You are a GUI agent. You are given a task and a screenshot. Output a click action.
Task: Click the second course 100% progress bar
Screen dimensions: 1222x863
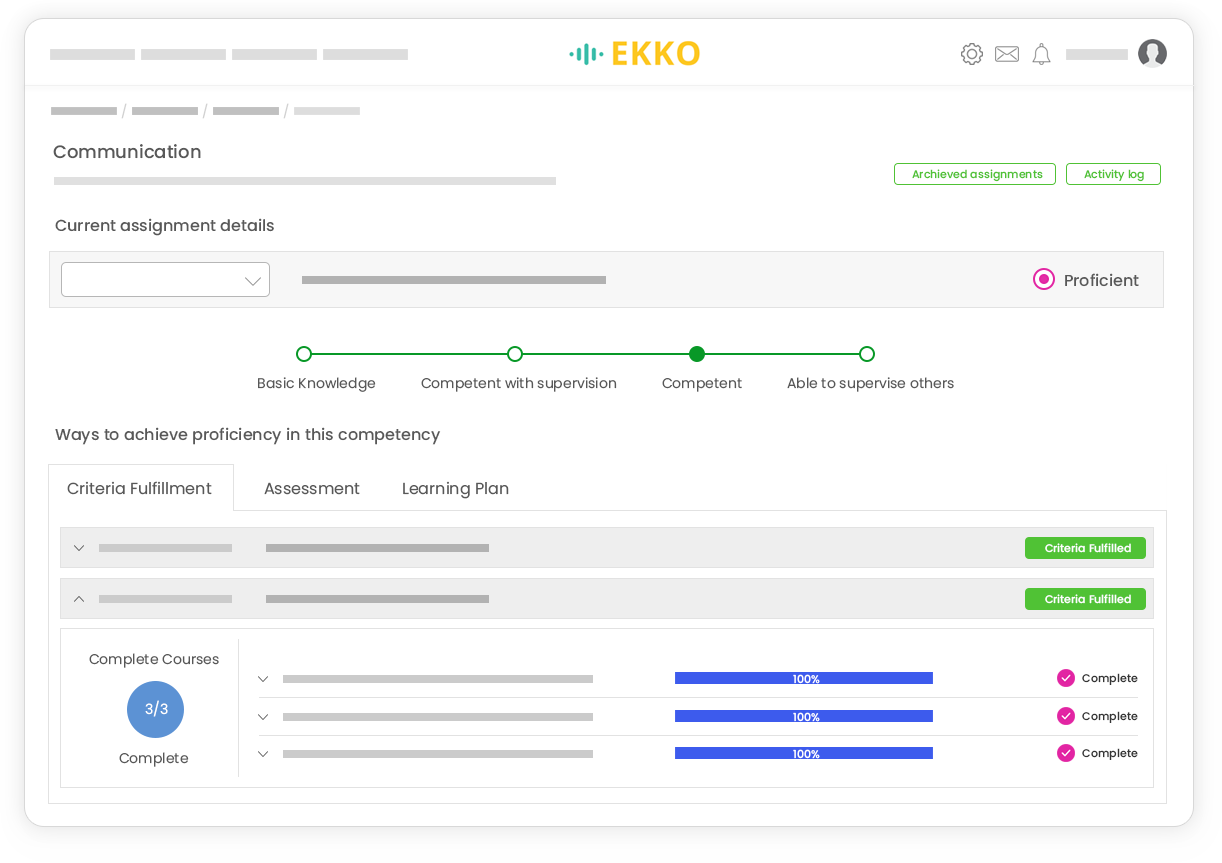(x=804, y=716)
